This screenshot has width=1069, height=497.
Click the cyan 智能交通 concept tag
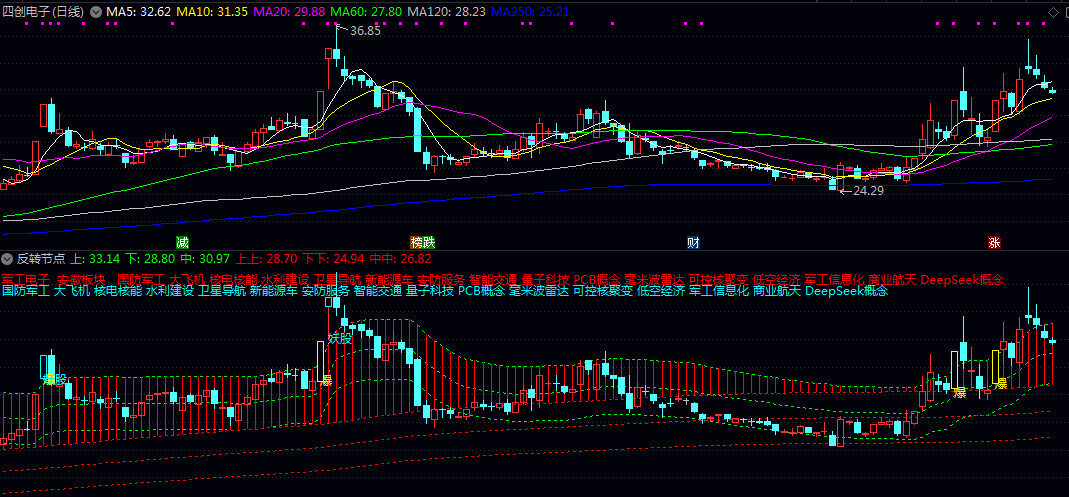[378, 291]
